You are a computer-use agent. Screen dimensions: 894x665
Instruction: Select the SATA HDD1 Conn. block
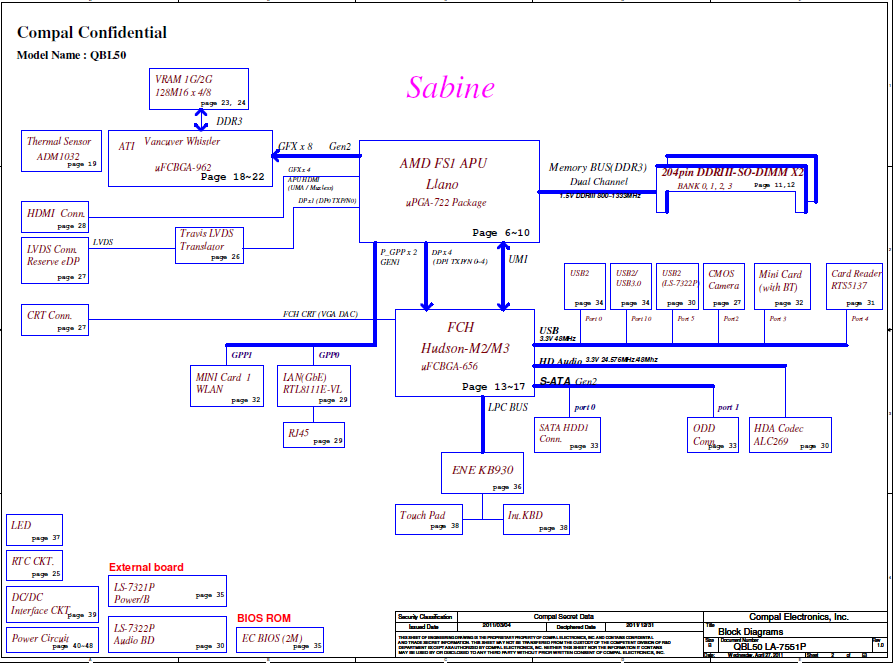tap(567, 435)
